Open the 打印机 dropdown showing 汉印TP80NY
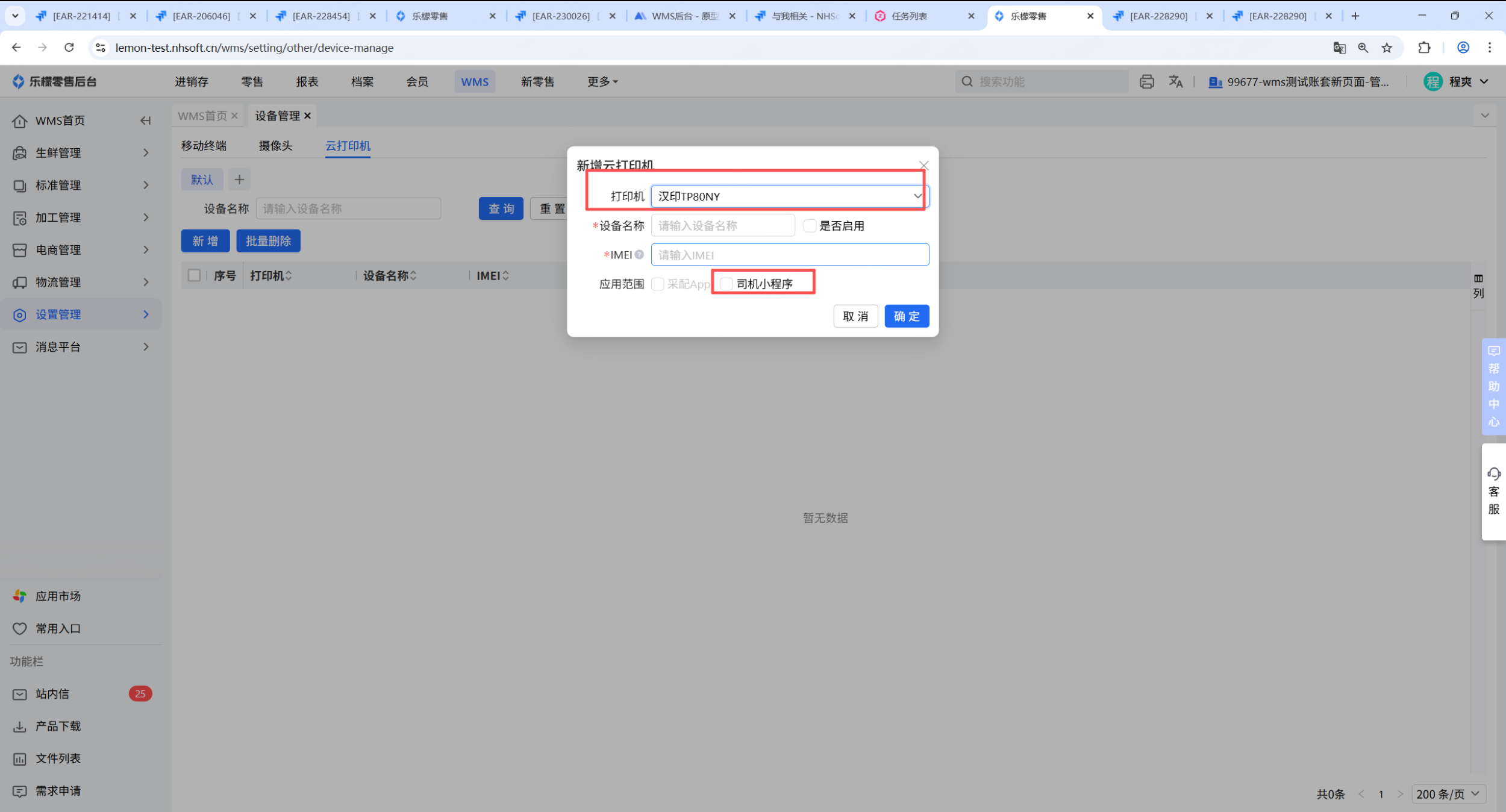Viewport: 1506px width, 812px height. pos(789,196)
